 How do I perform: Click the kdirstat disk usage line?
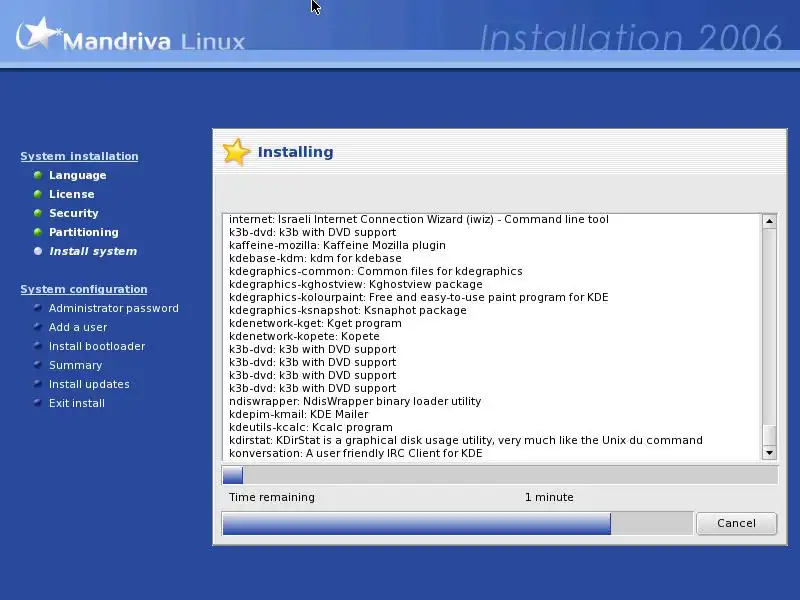(x=466, y=440)
